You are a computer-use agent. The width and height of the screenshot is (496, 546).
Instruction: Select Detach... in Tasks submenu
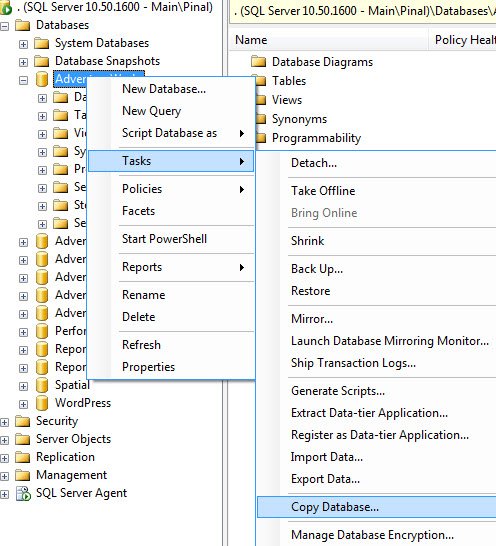(x=377, y=163)
